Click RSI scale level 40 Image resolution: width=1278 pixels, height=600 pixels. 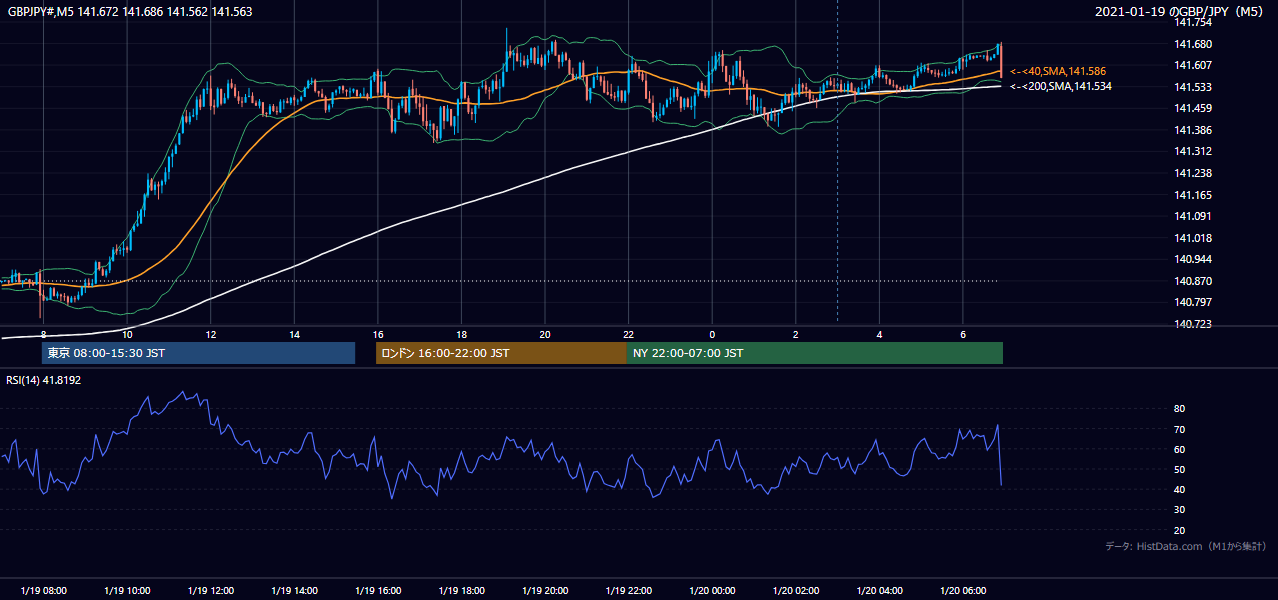[x=1180, y=490]
